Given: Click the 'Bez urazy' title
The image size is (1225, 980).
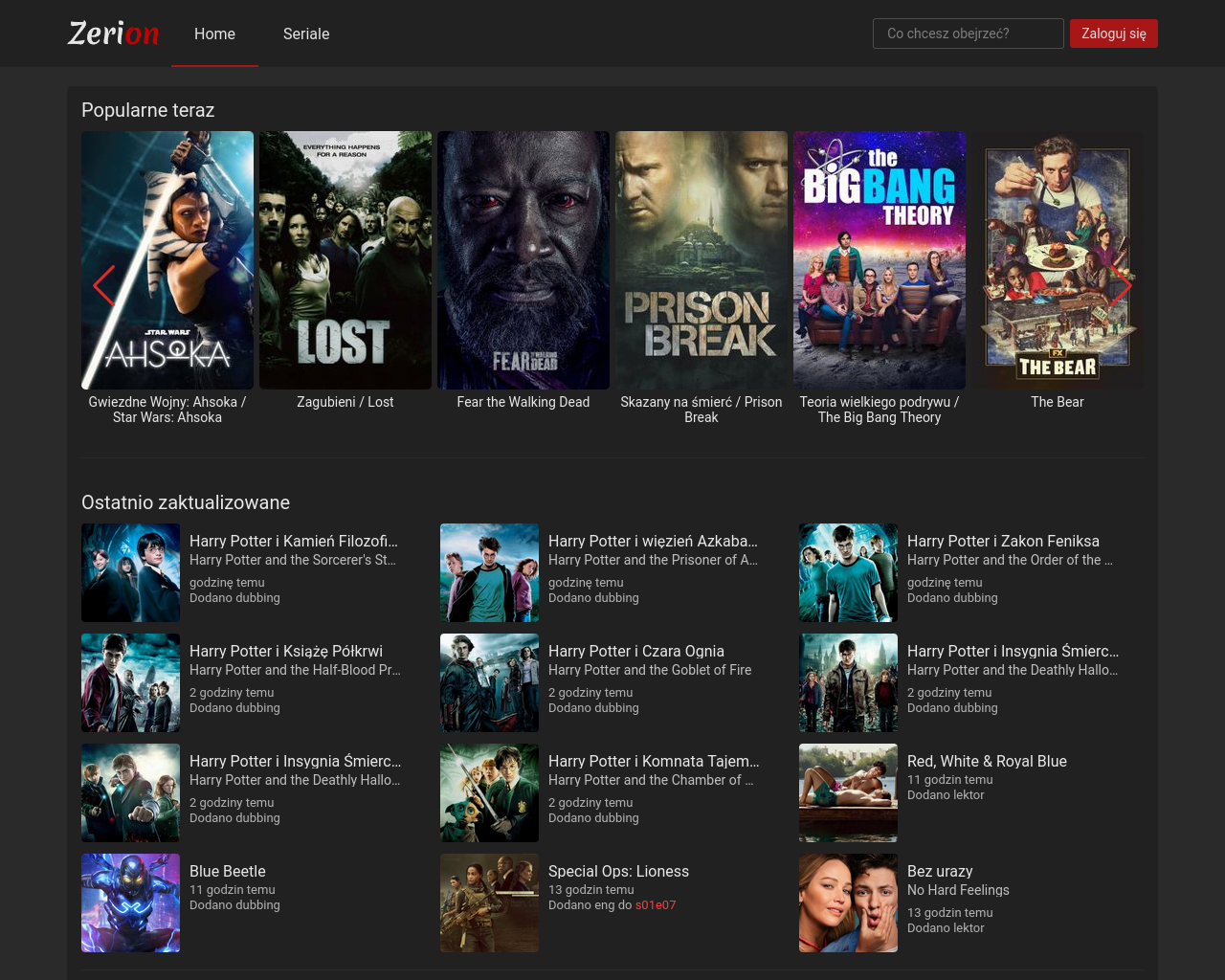Looking at the screenshot, I should (940, 871).
